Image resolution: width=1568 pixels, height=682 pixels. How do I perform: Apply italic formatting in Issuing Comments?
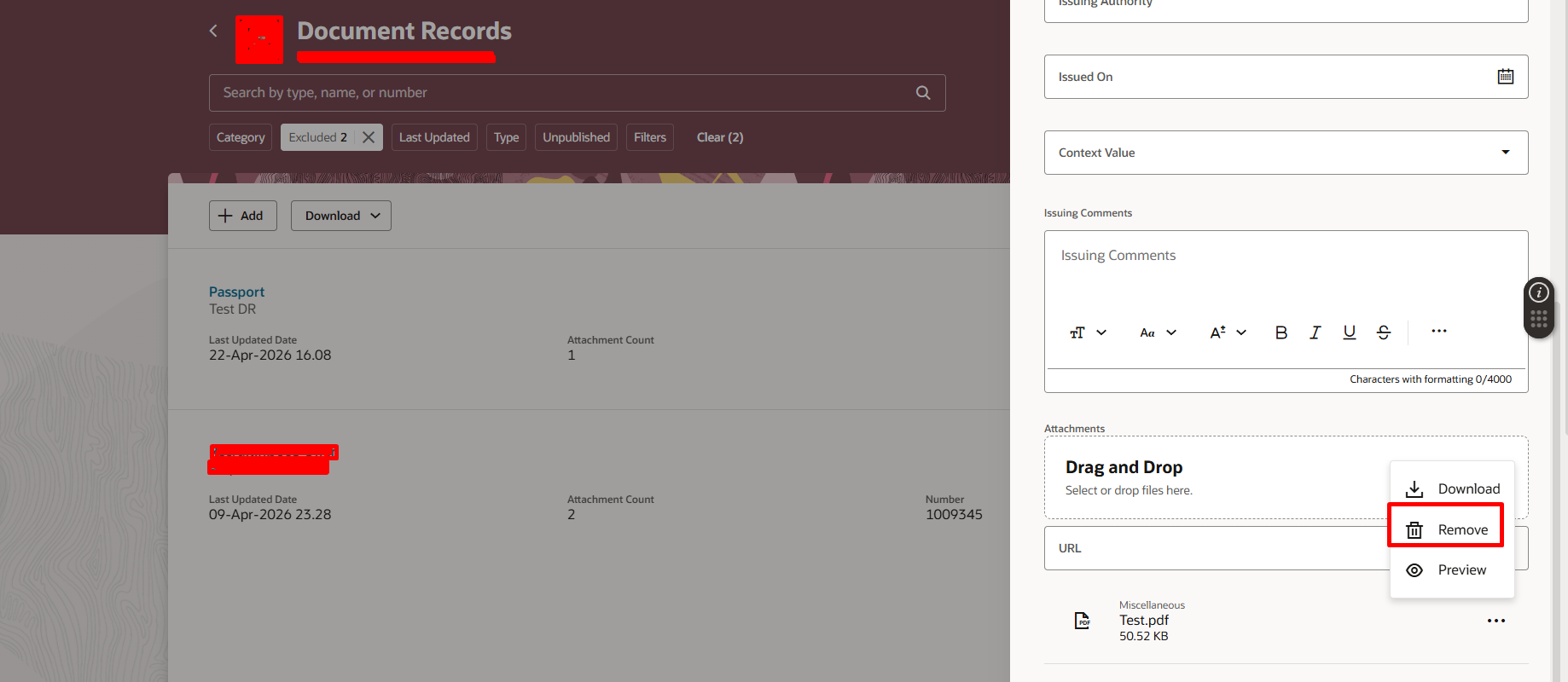pyautogui.click(x=1315, y=332)
